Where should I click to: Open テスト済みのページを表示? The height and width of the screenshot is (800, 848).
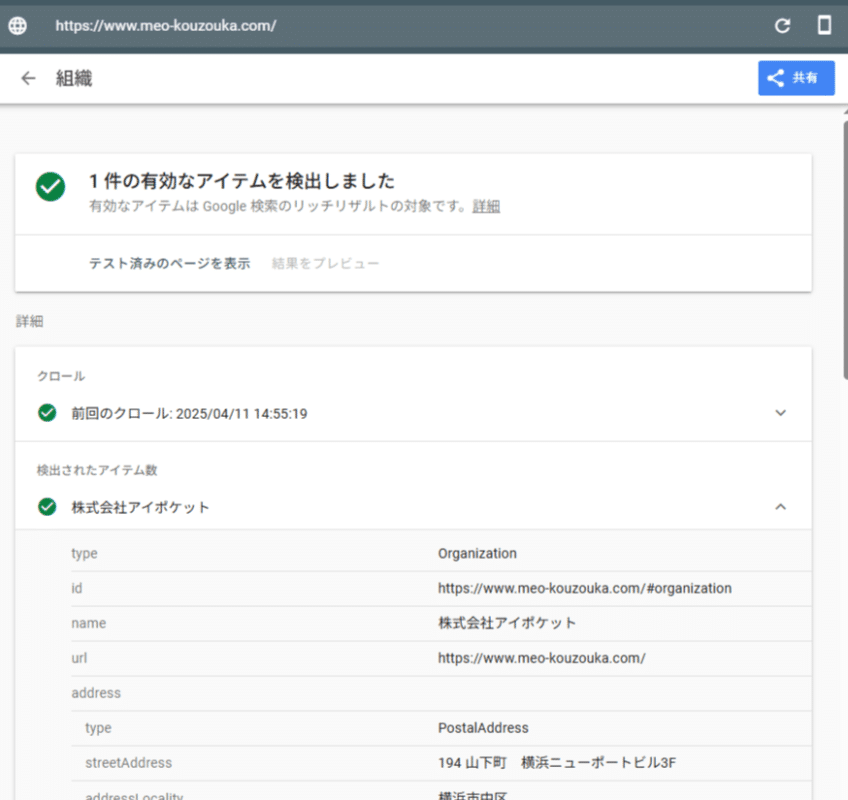[x=169, y=264]
